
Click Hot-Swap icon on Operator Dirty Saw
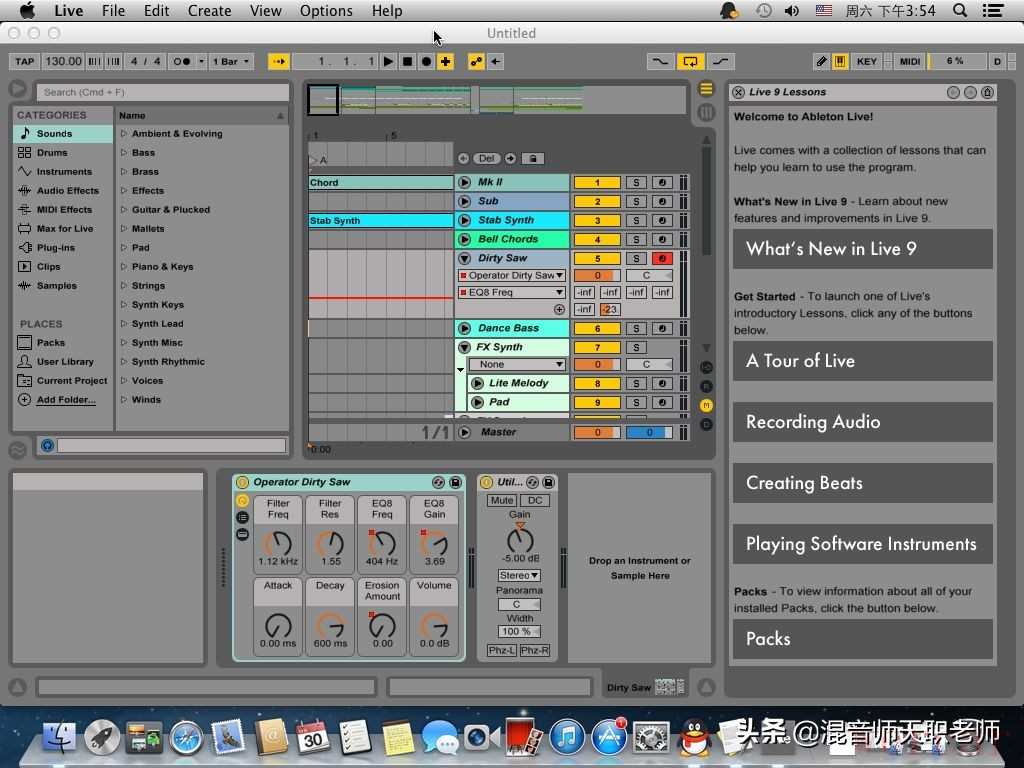(x=438, y=482)
